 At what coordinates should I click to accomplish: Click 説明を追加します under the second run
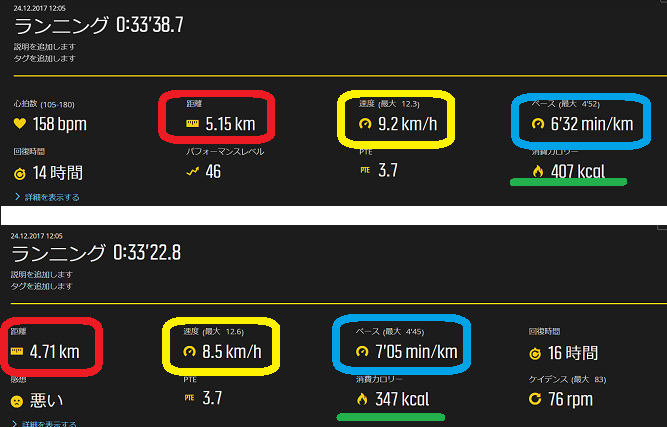(x=42, y=274)
